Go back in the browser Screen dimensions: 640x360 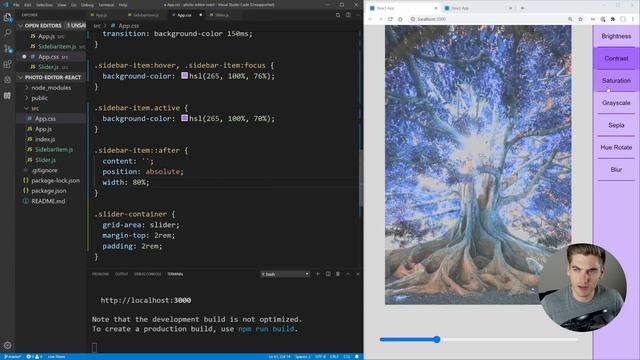(x=370, y=19)
